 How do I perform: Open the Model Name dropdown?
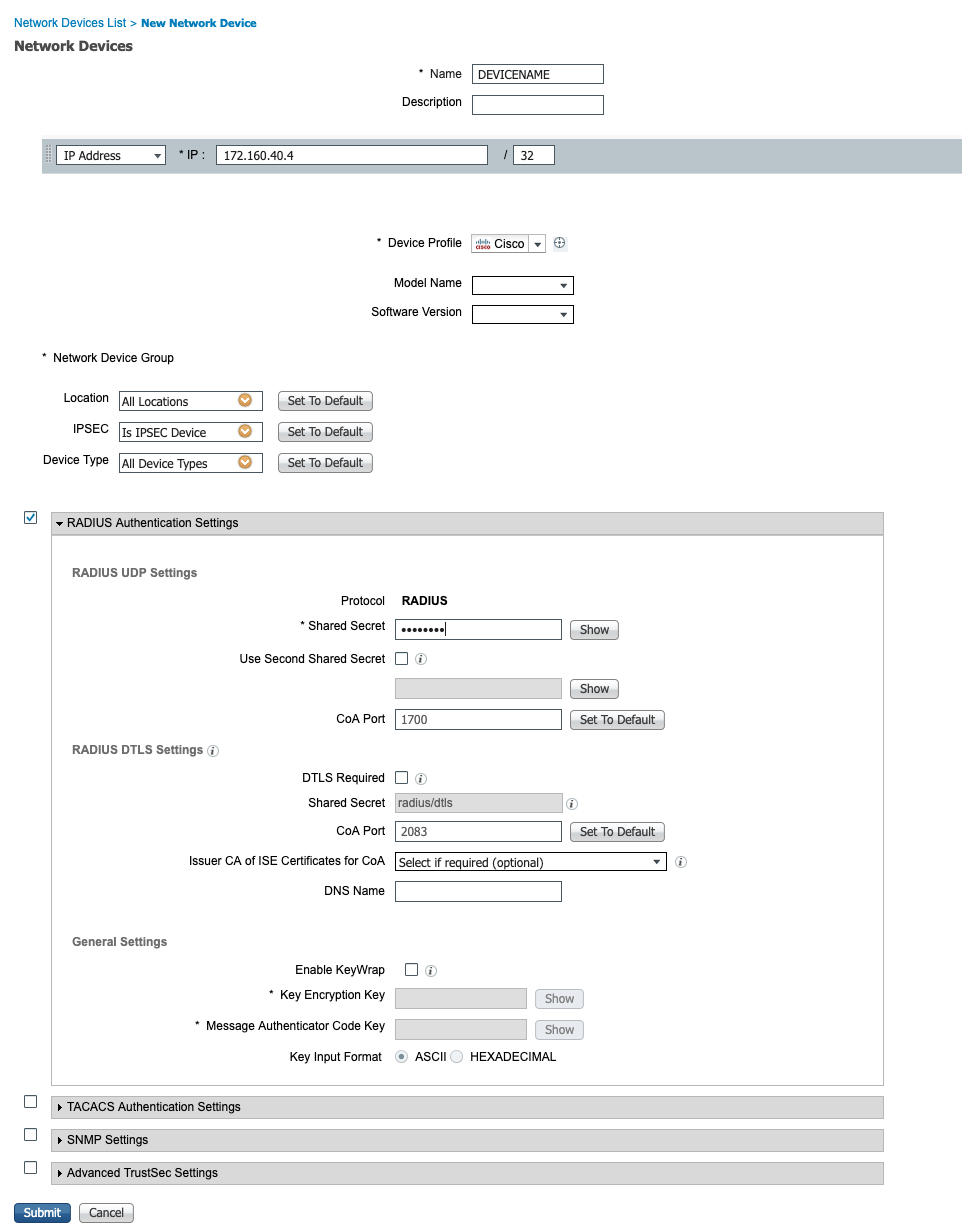tap(565, 285)
